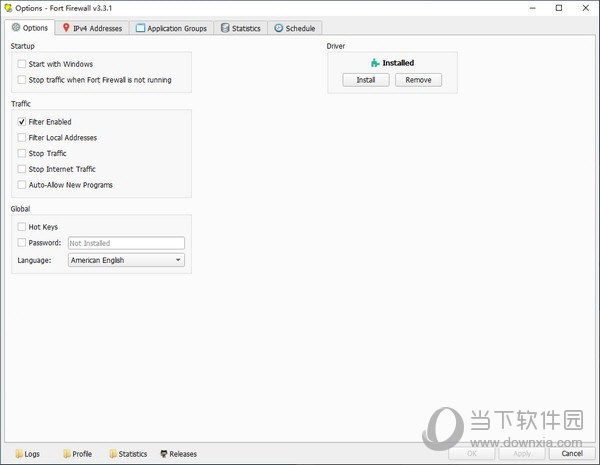The width and height of the screenshot is (600, 465).
Task: Check Stop Internet Traffic
Action: click(22, 169)
